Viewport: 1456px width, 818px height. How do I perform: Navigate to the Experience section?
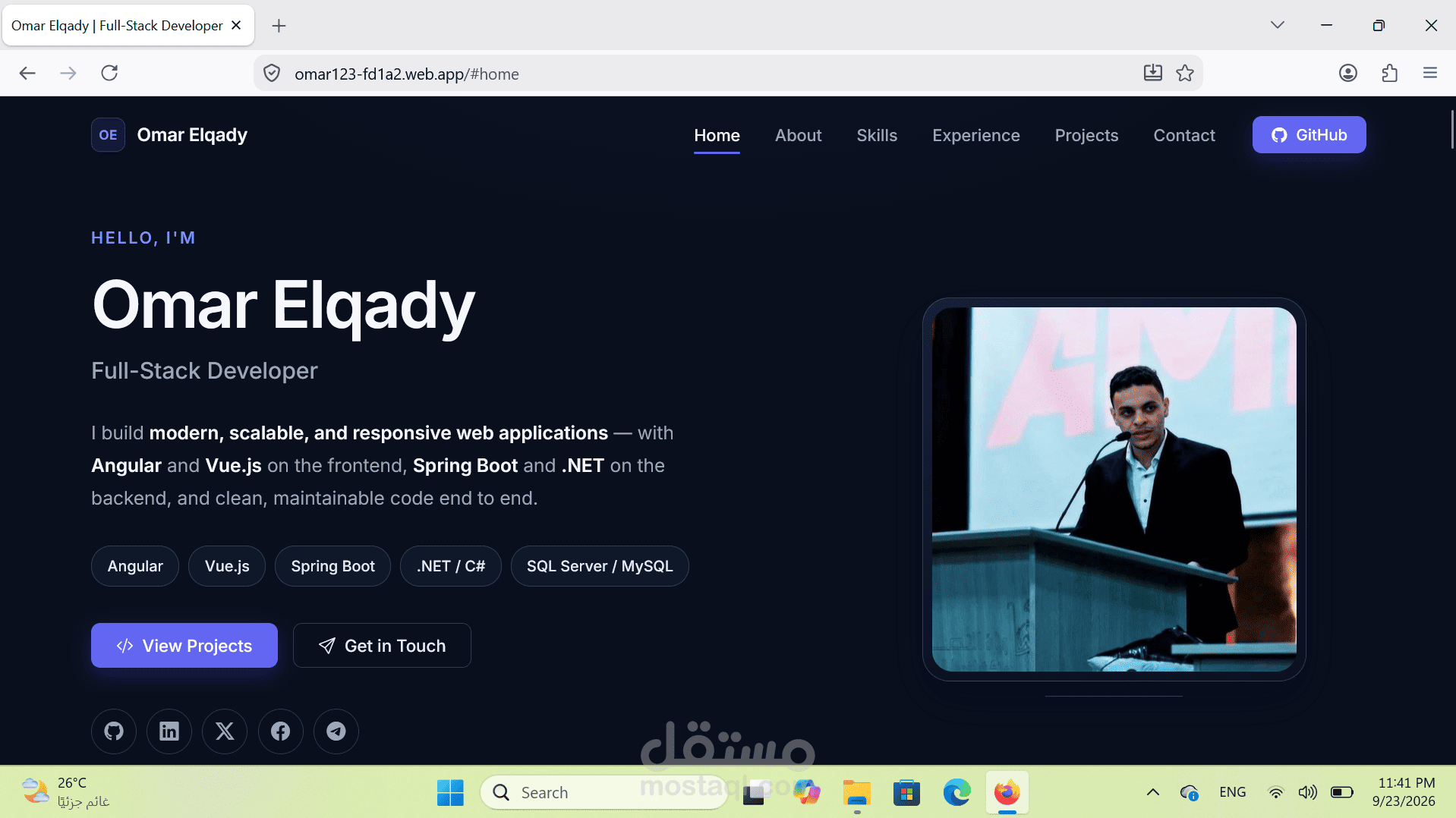coord(975,135)
